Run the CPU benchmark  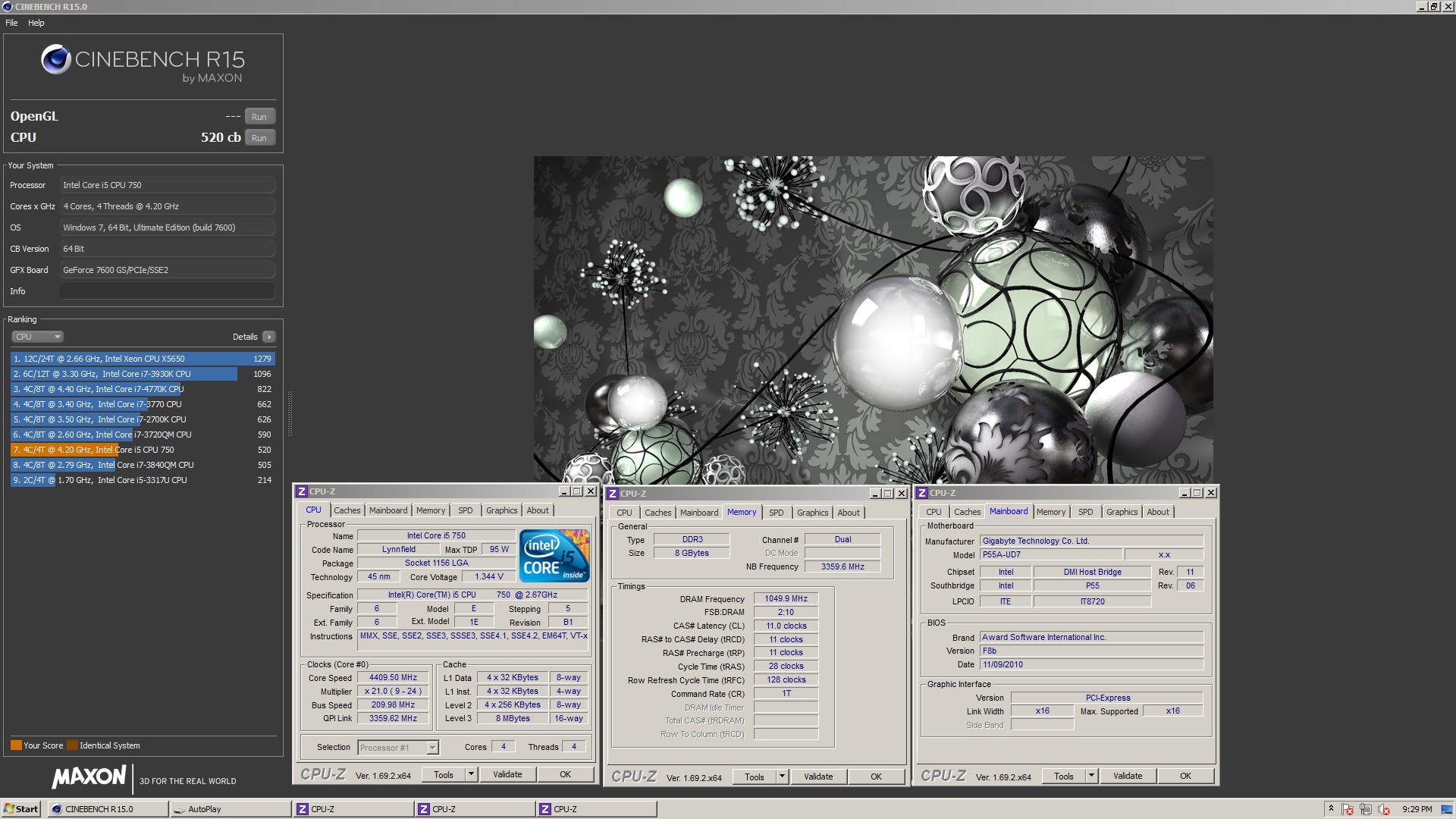click(x=259, y=138)
